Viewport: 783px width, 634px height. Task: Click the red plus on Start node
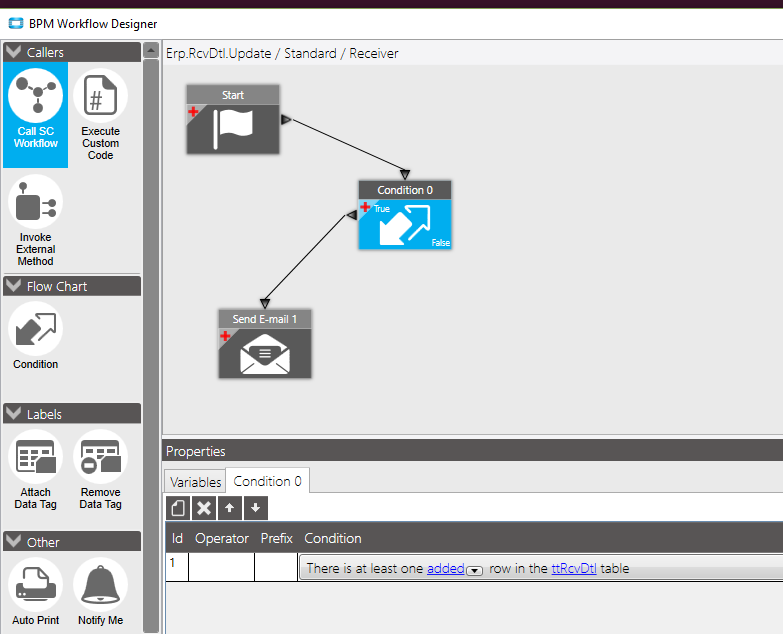(193, 111)
